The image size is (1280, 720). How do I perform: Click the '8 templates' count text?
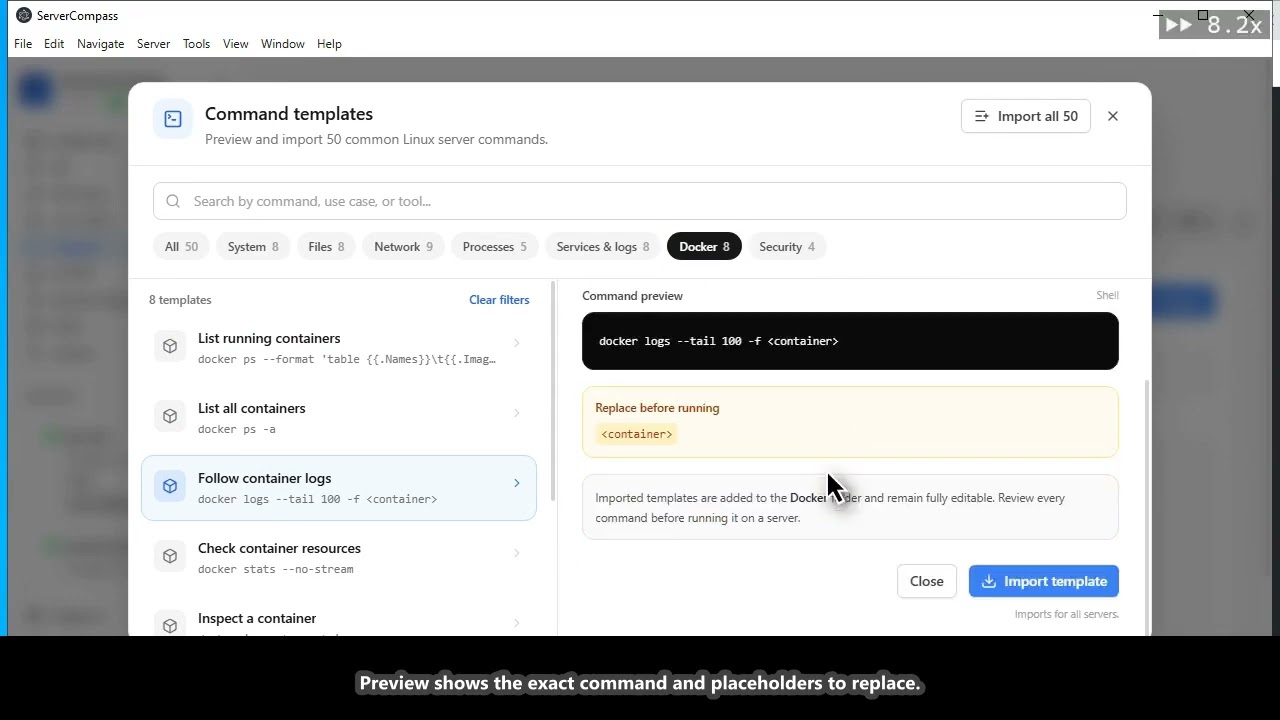coord(180,300)
